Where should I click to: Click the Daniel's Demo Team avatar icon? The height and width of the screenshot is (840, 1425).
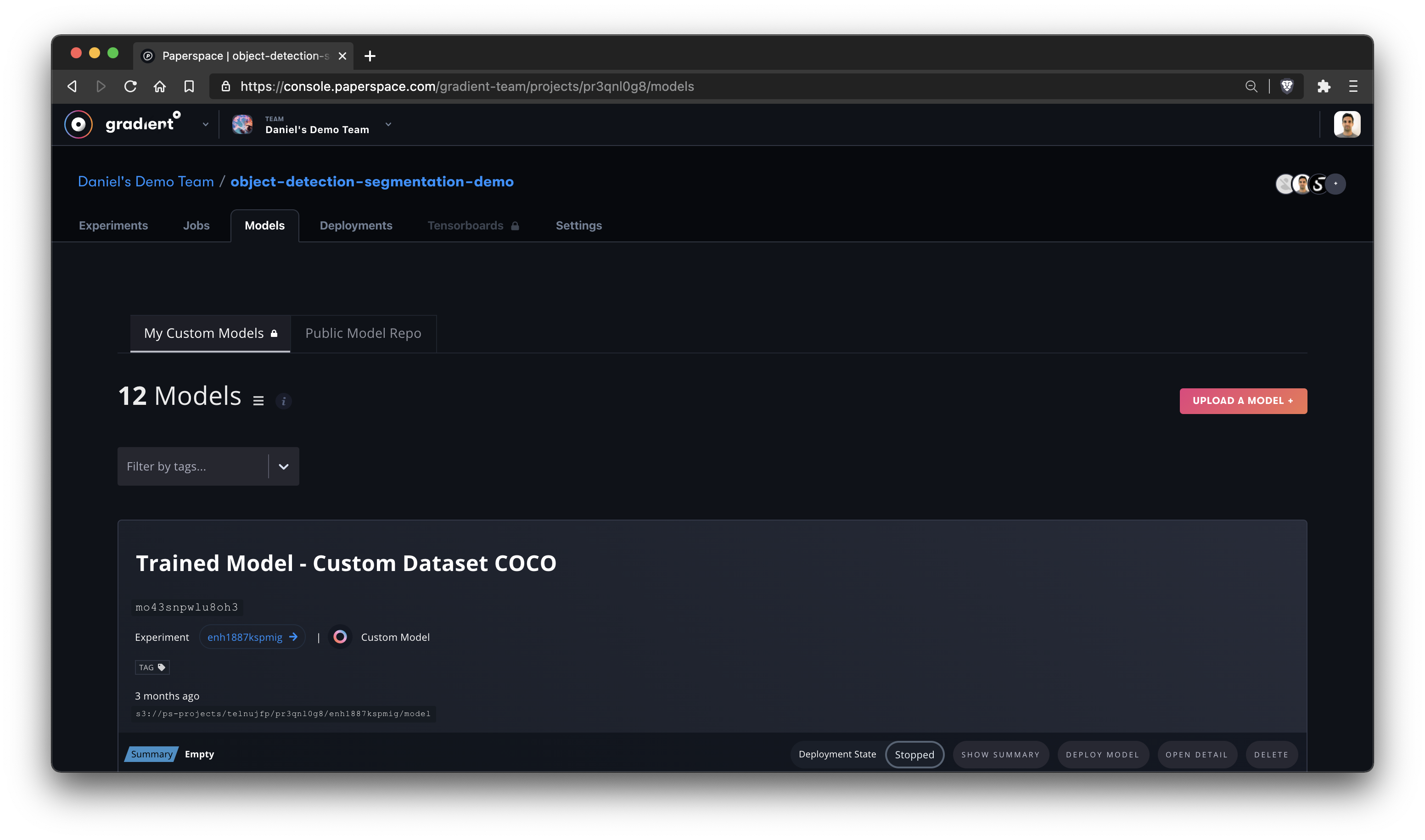click(x=242, y=124)
